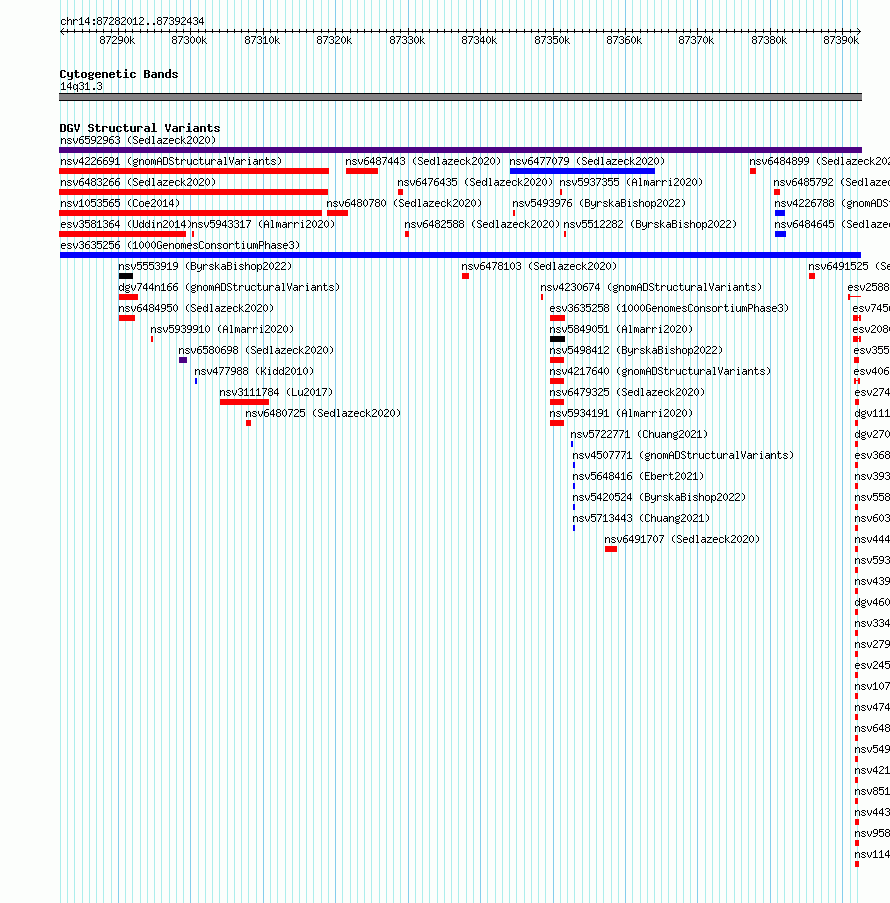The width and height of the screenshot is (890, 903).
Task: Open dgv744n166 gnomAD variant label
Action: click(x=229, y=287)
